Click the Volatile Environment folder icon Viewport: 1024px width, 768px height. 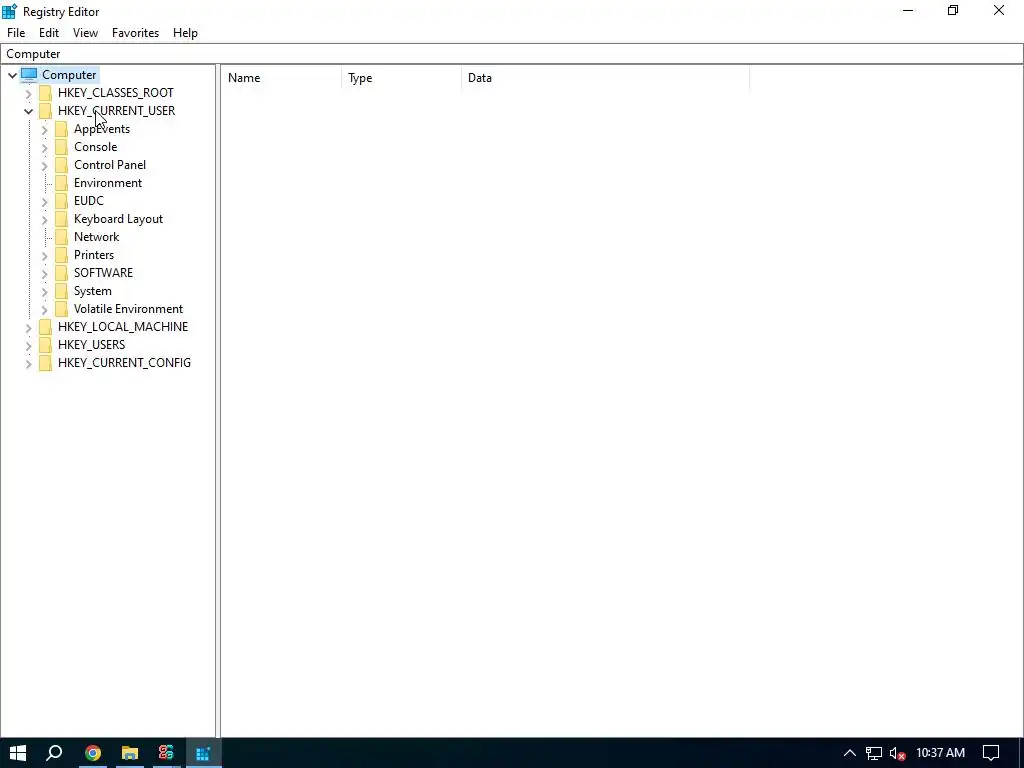61,308
